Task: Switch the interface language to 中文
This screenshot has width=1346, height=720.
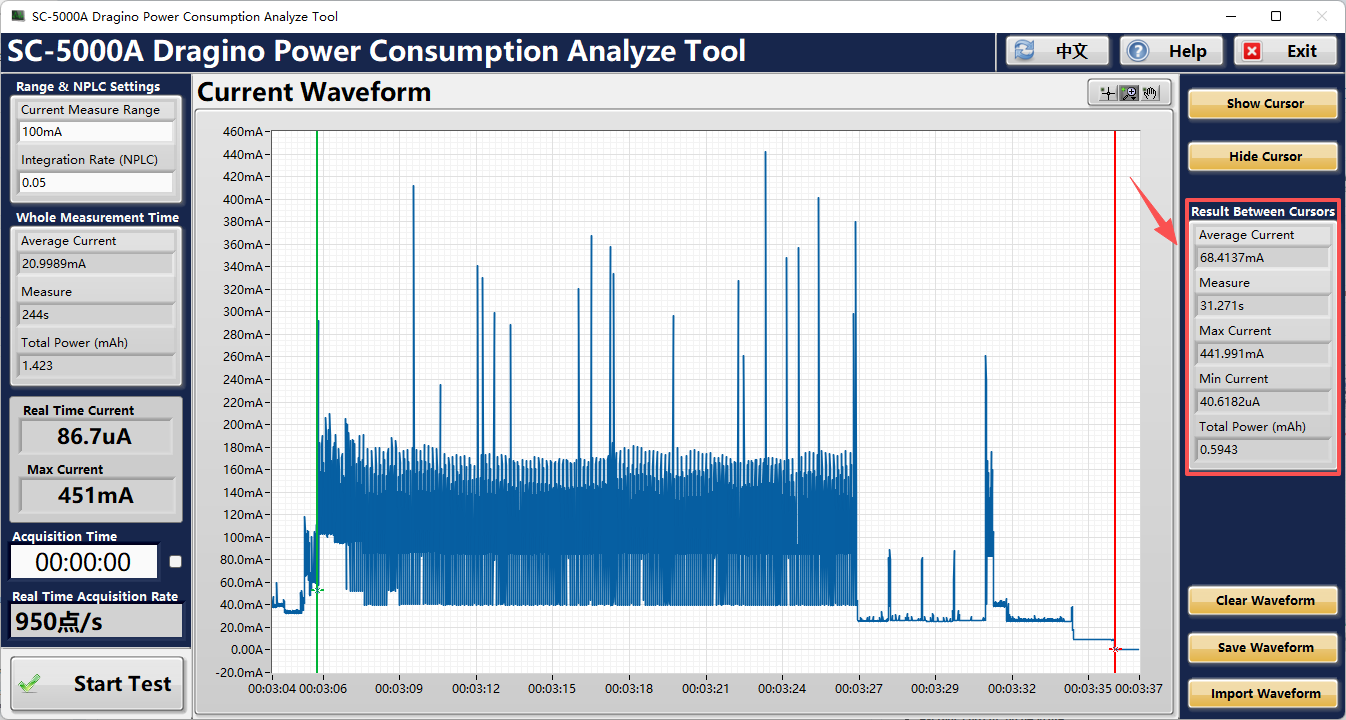Action: coord(1058,51)
